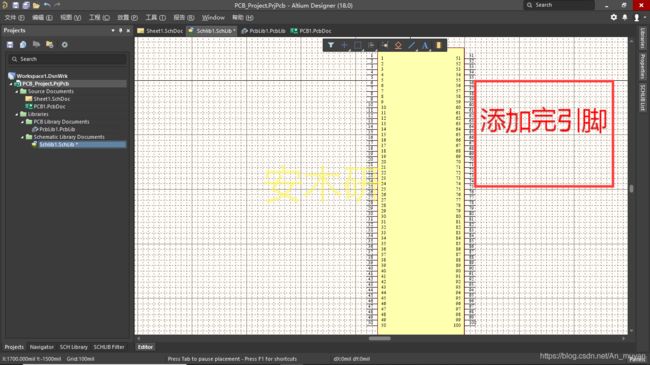650x365 pixels.
Task: Select the IEEE symbol tool in active bar
Action: [398, 45]
